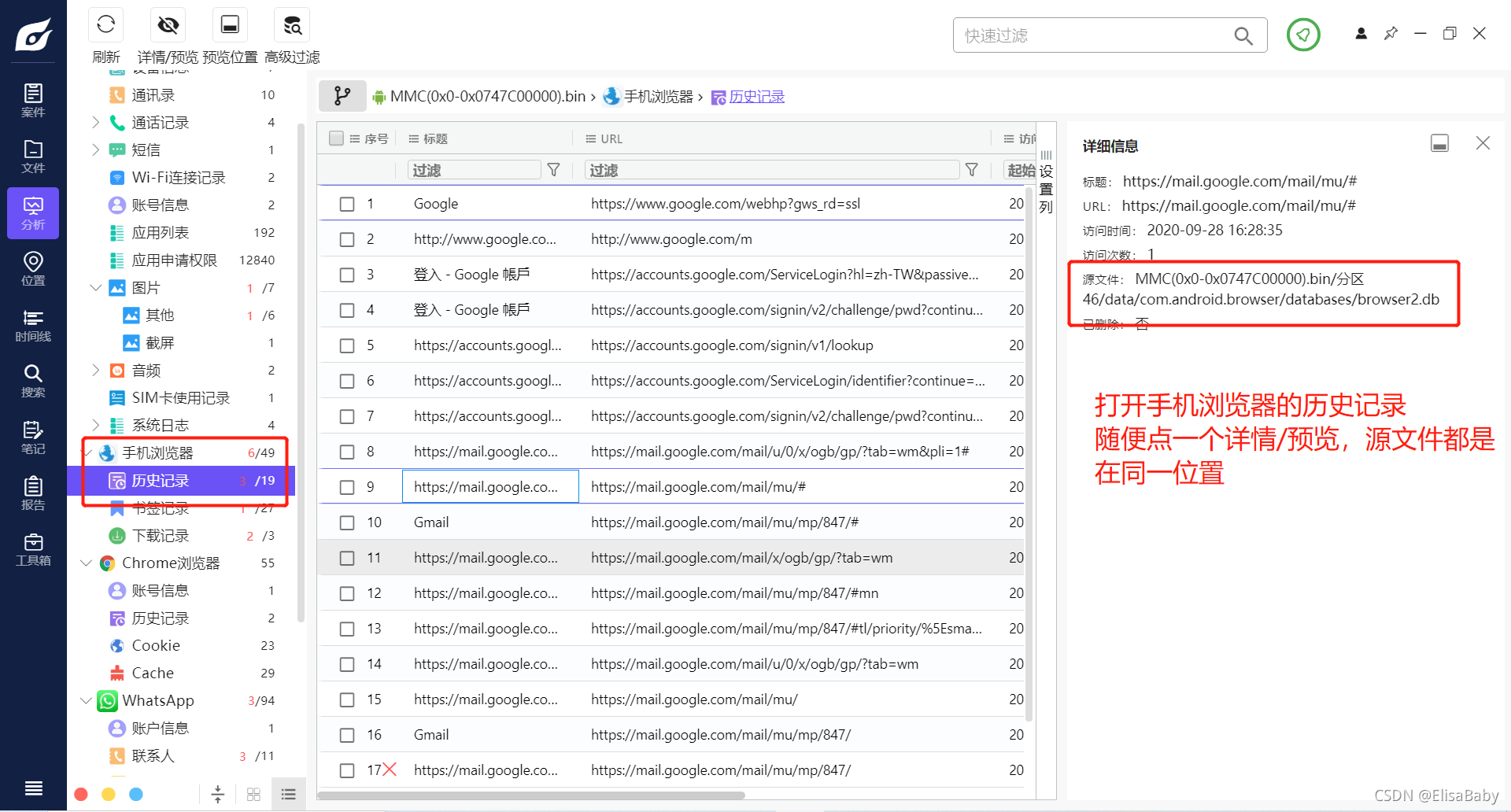Expand the 音频 tree node
Image resolution: width=1511 pixels, height=812 pixels.
[95, 370]
